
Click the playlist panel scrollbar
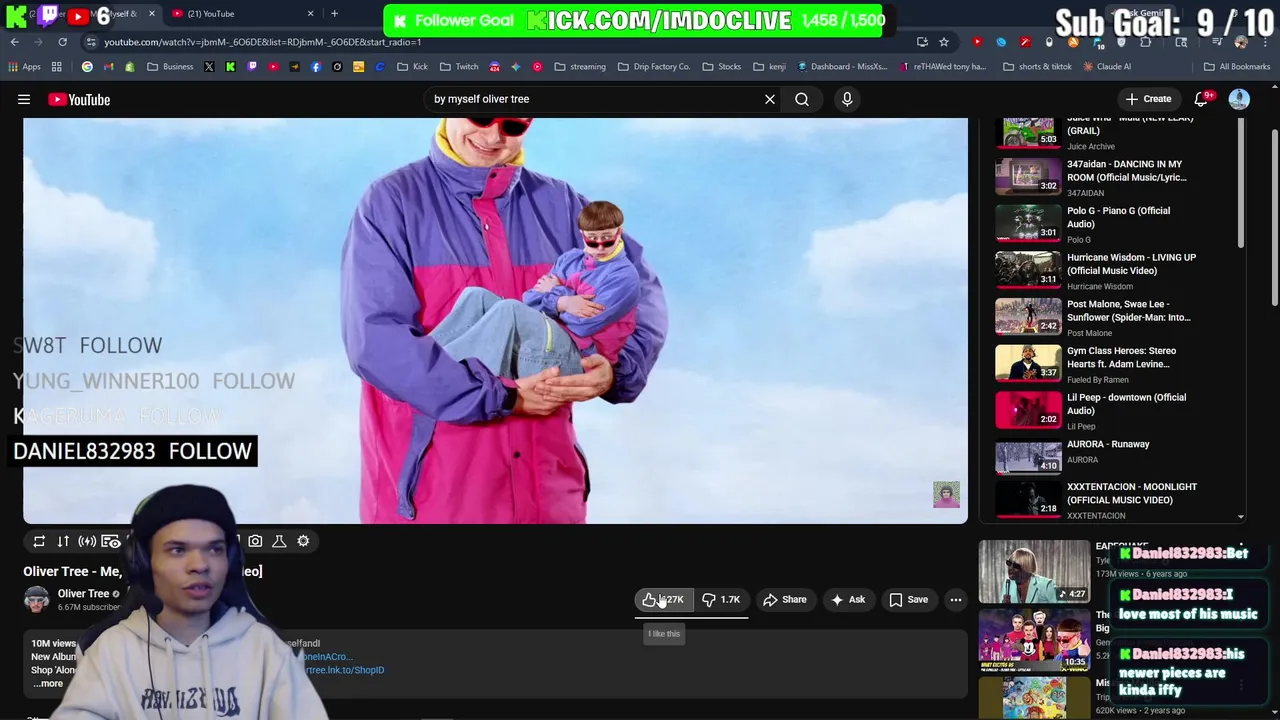click(1241, 182)
